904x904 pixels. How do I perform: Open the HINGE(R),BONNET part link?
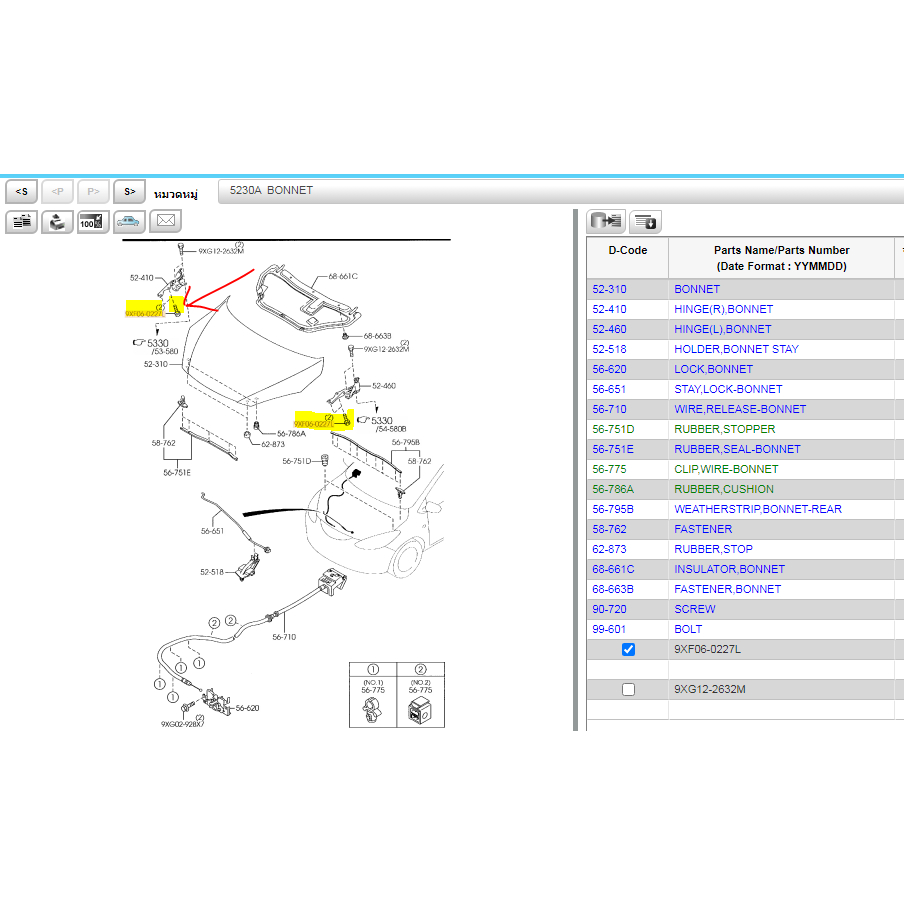[x=723, y=309]
